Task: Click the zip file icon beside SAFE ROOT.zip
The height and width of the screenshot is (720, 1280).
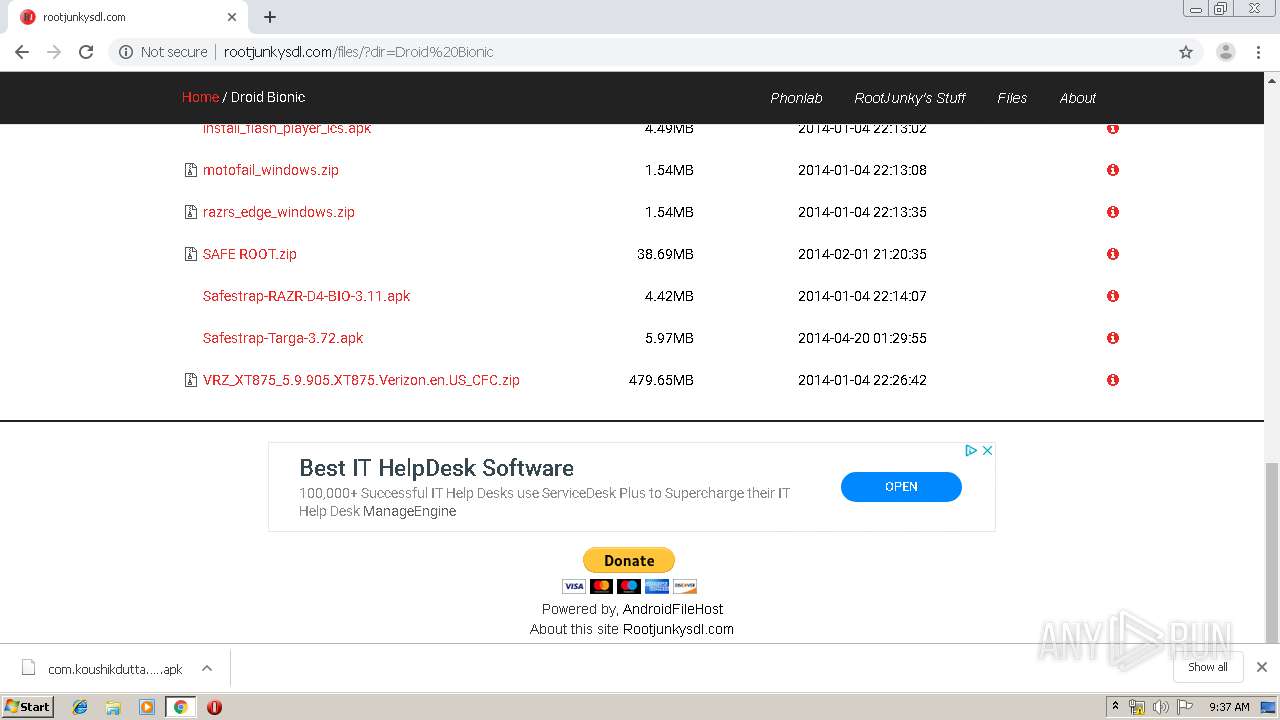Action: pyautogui.click(x=191, y=254)
